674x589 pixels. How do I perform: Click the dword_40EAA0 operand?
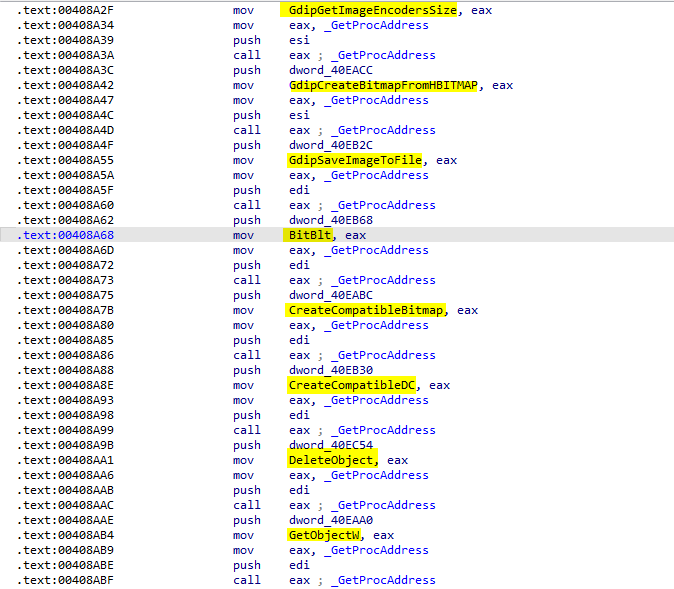(333, 520)
